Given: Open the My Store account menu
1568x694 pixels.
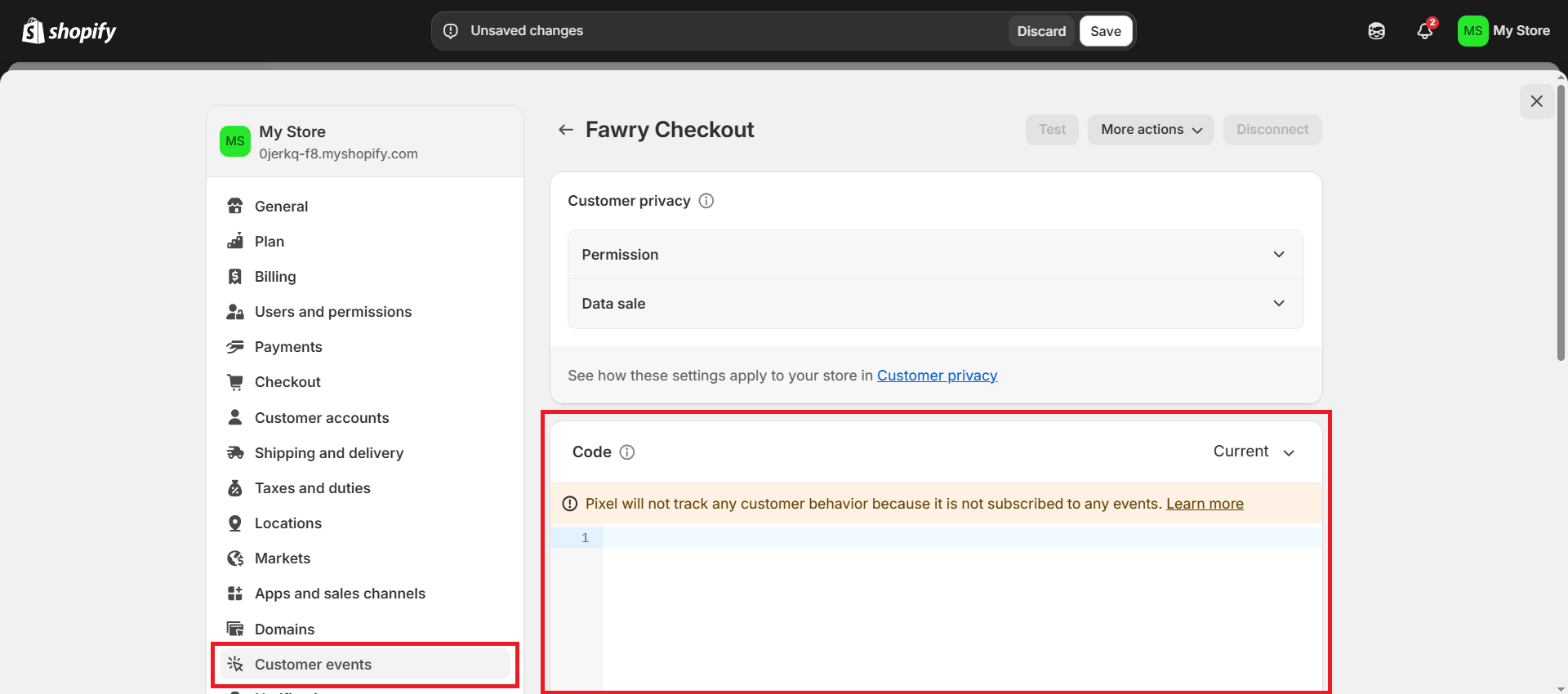Looking at the screenshot, I should [x=1504, y=31].
